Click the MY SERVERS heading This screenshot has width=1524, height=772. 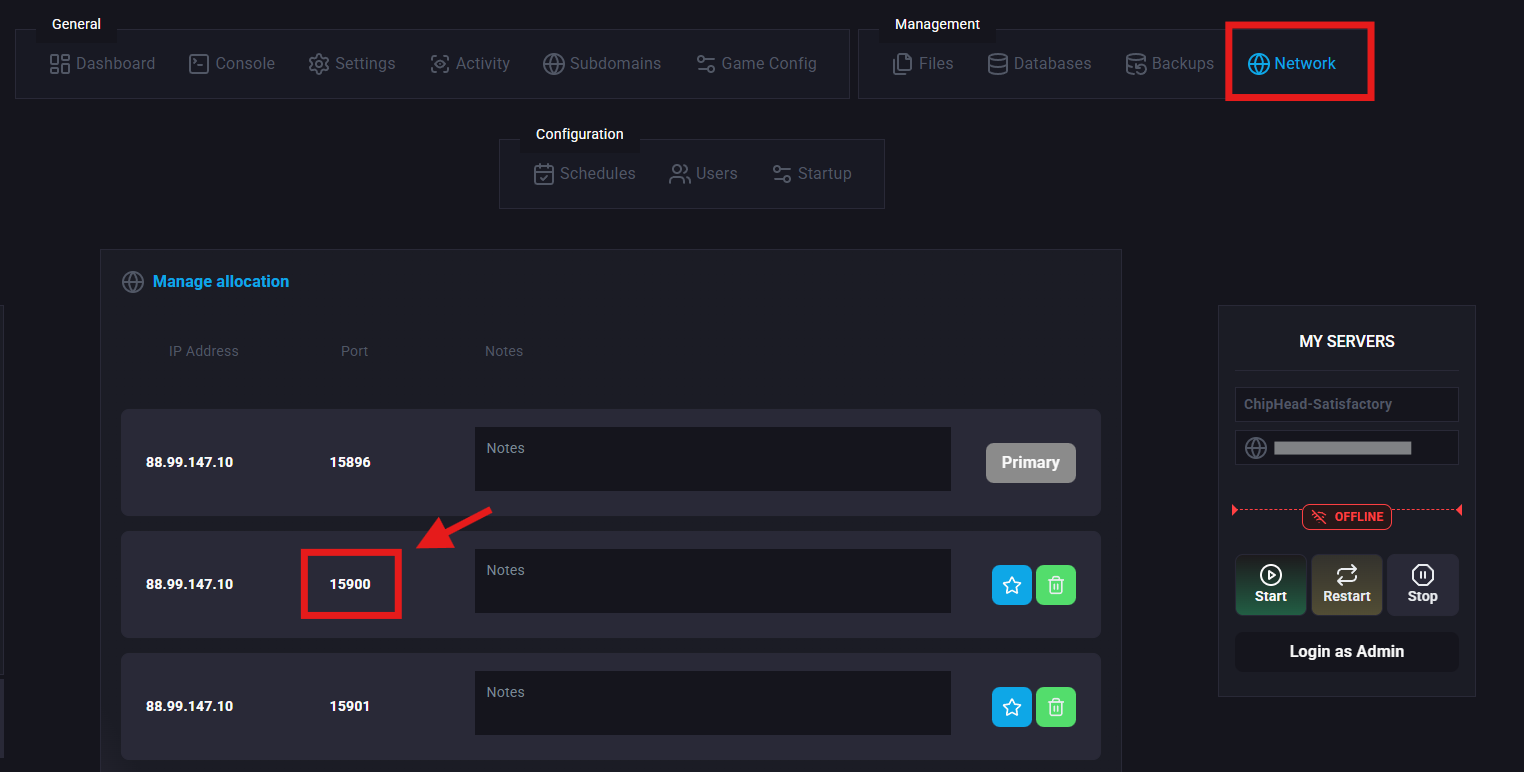click(1347, 342)
